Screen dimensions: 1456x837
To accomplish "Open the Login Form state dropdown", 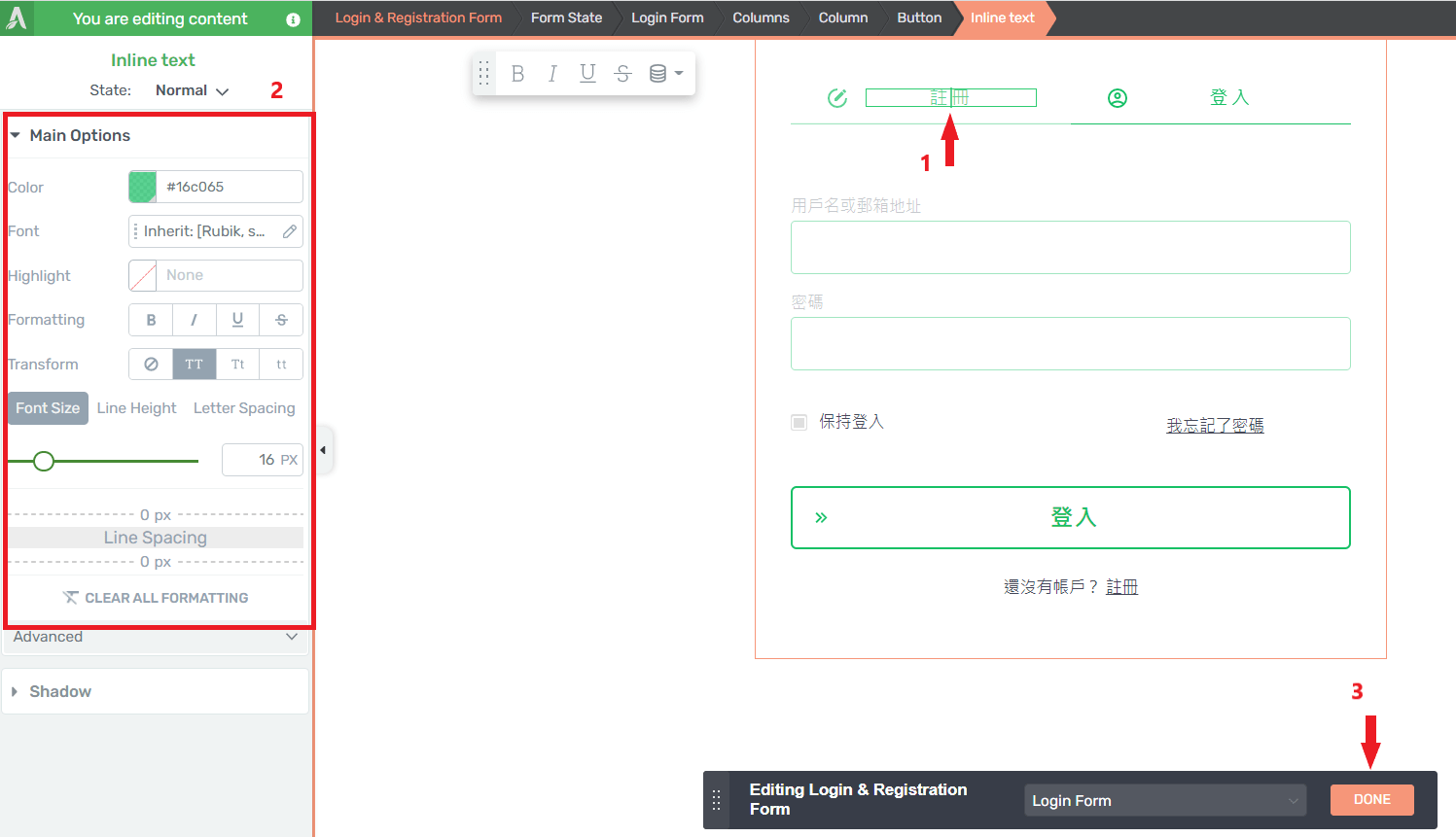I will pyautogui.click(x=1165, y=801).
